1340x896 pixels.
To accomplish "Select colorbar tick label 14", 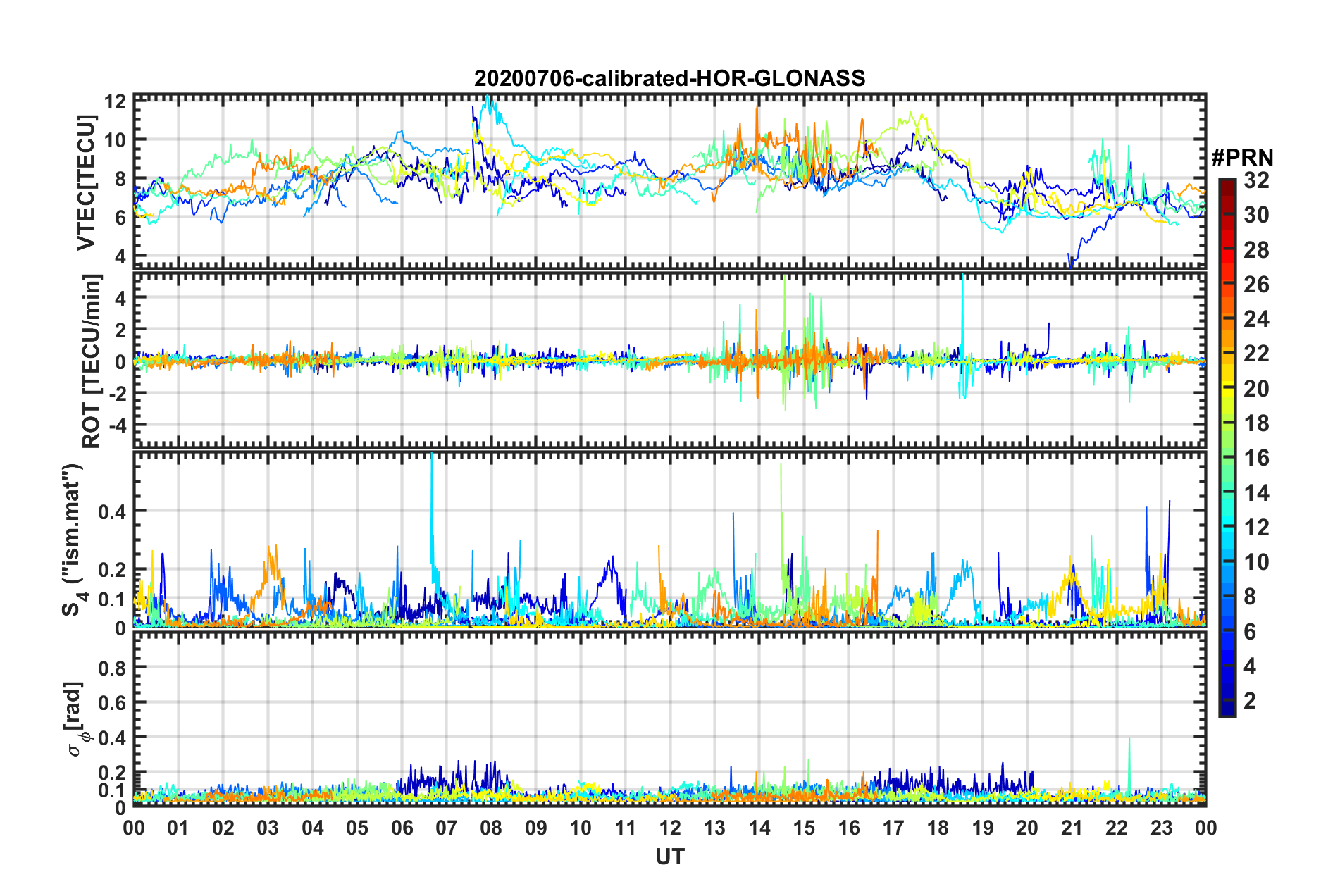I will coord(1256,493).
